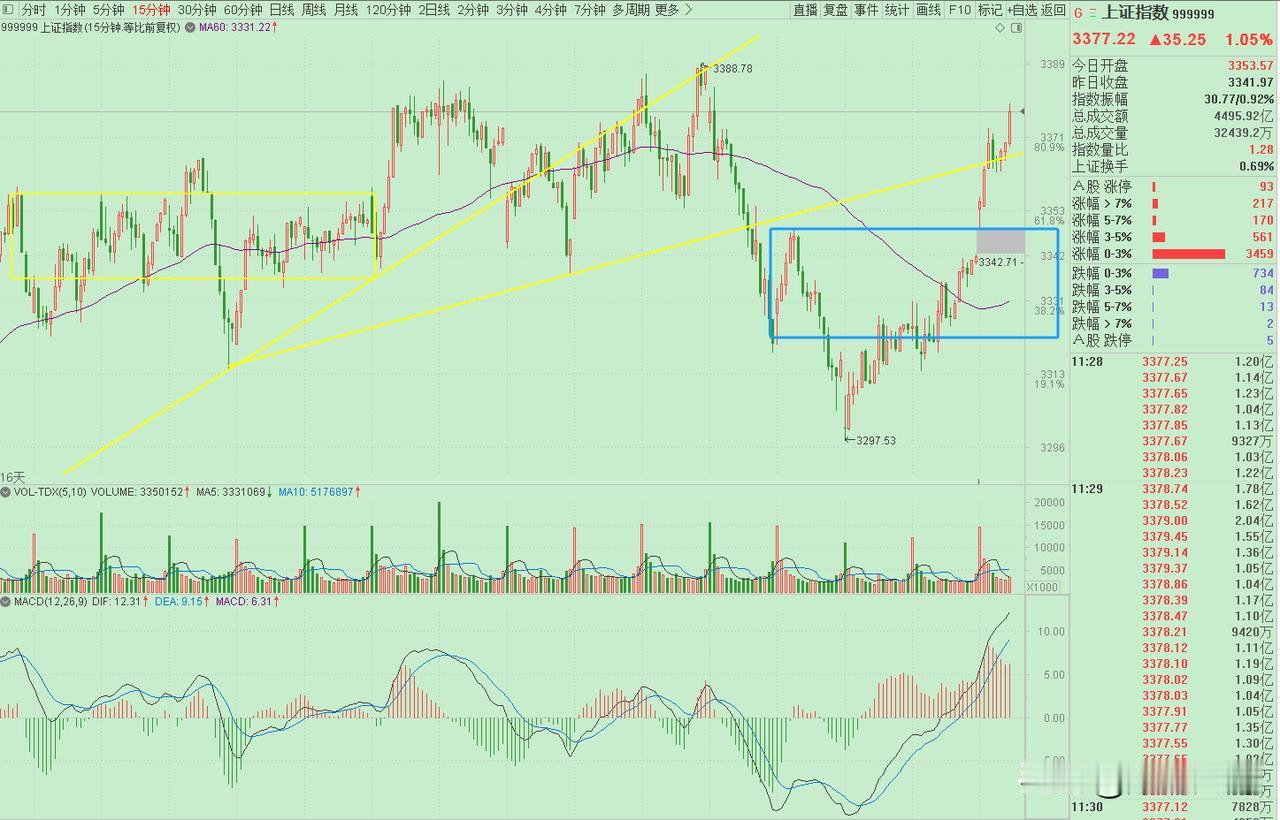Click the A股 涨停 count row
The image size is (1280, 820).
(1173, 187)
